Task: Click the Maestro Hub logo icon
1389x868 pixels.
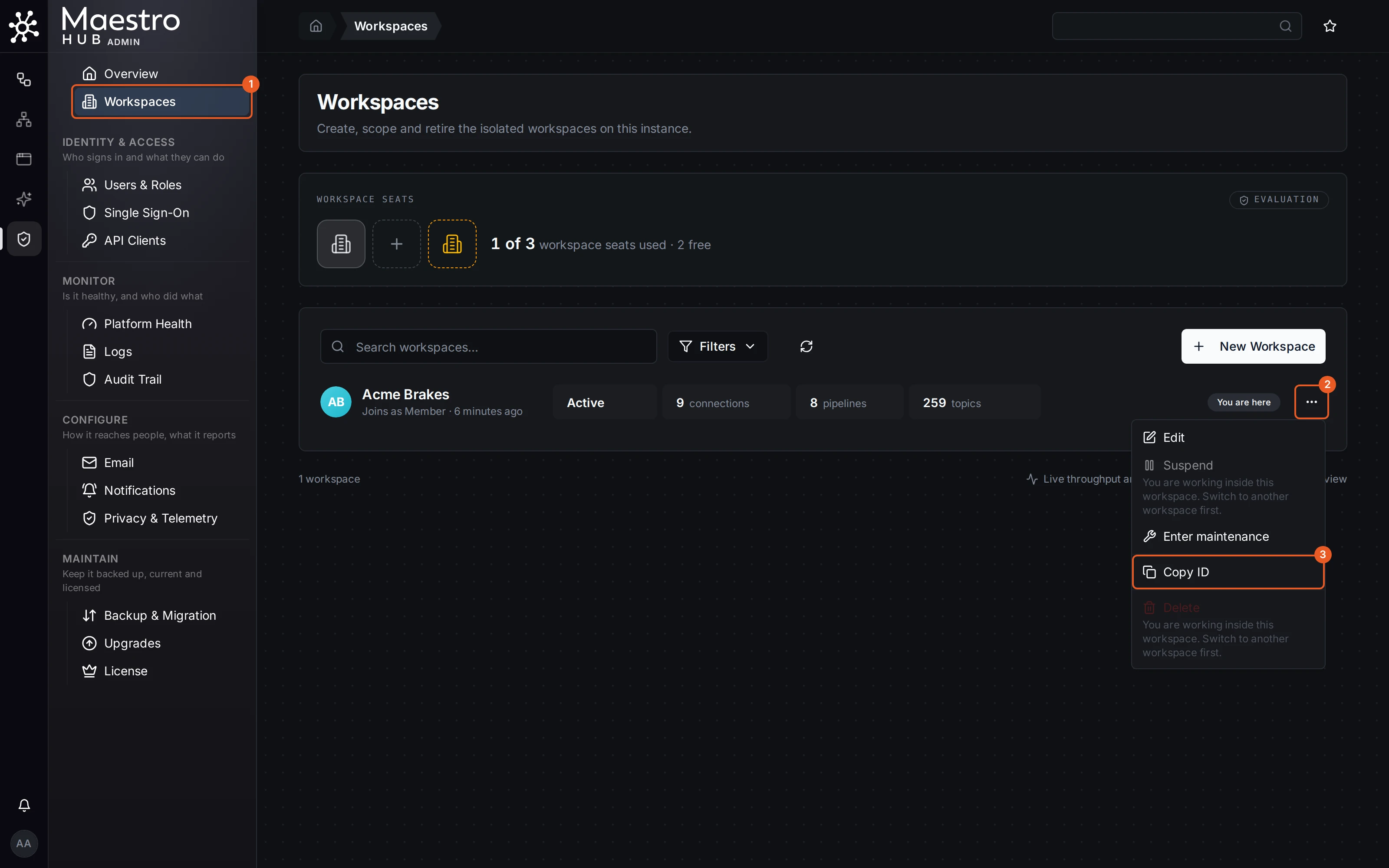Action: [23, 26]
